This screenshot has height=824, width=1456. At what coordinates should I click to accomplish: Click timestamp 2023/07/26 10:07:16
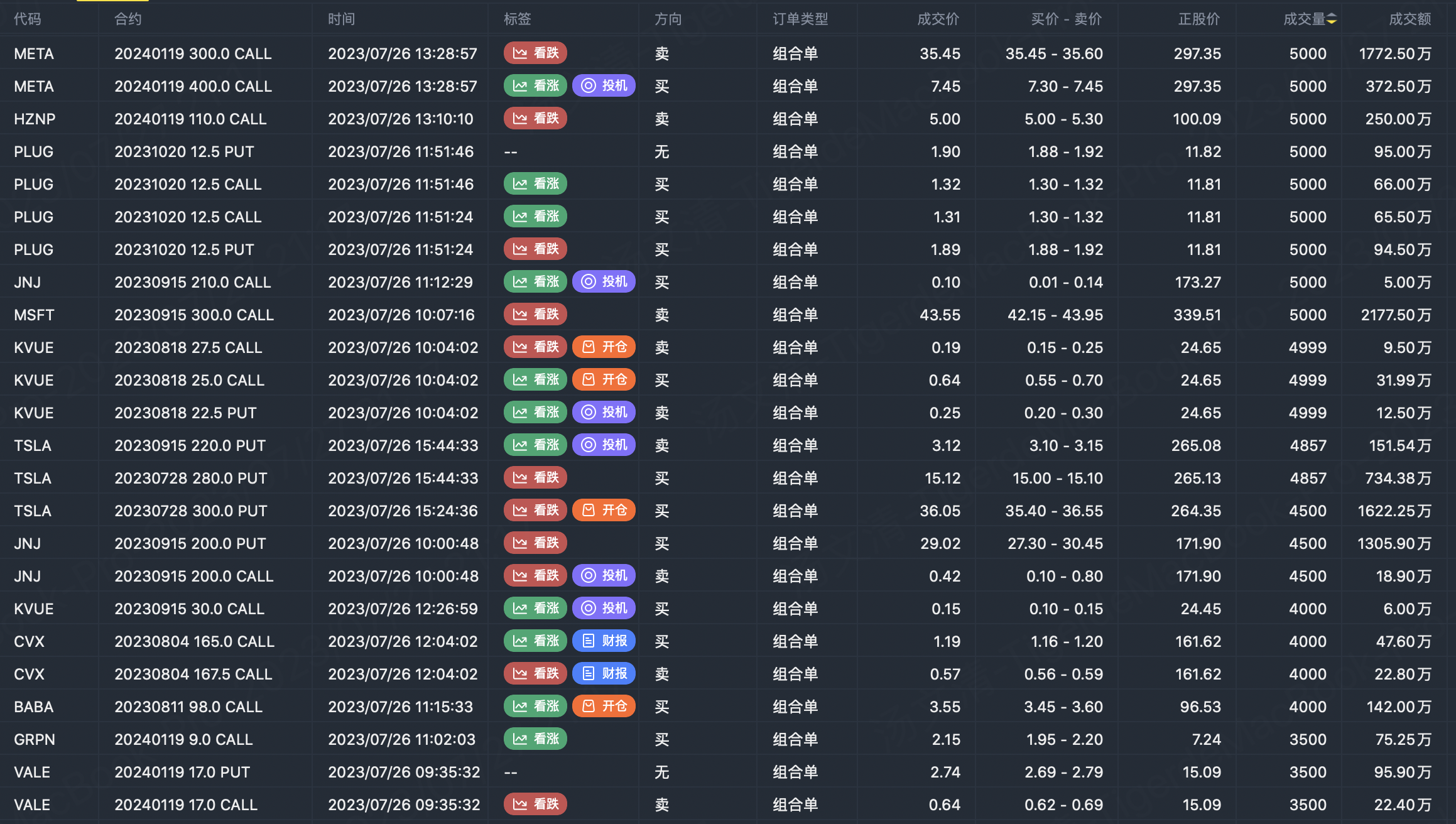[x=401, y=315]
